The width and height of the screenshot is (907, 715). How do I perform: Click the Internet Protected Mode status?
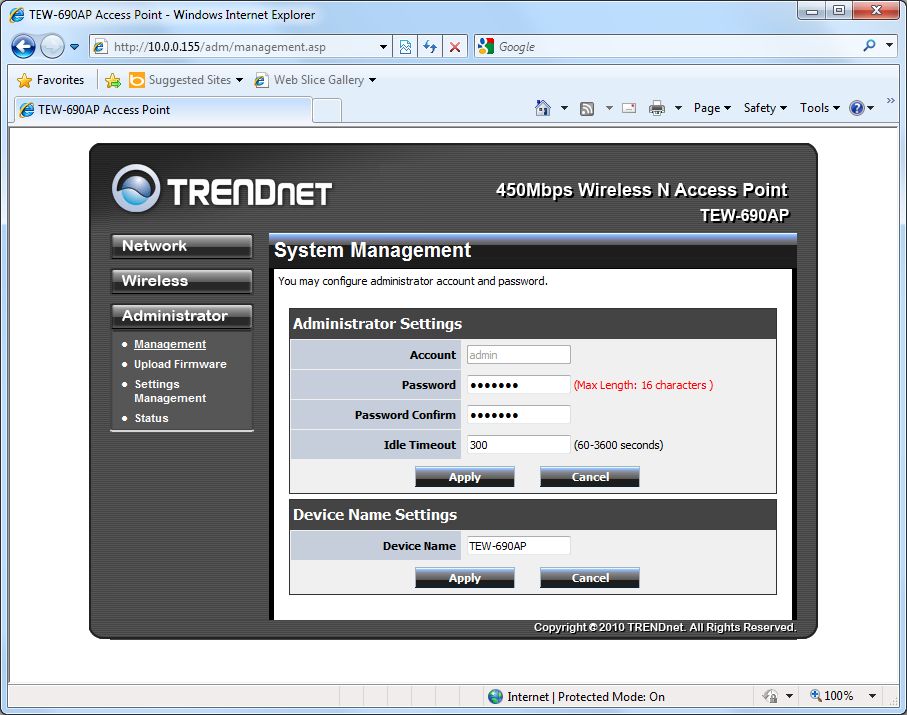click(576, 696)
